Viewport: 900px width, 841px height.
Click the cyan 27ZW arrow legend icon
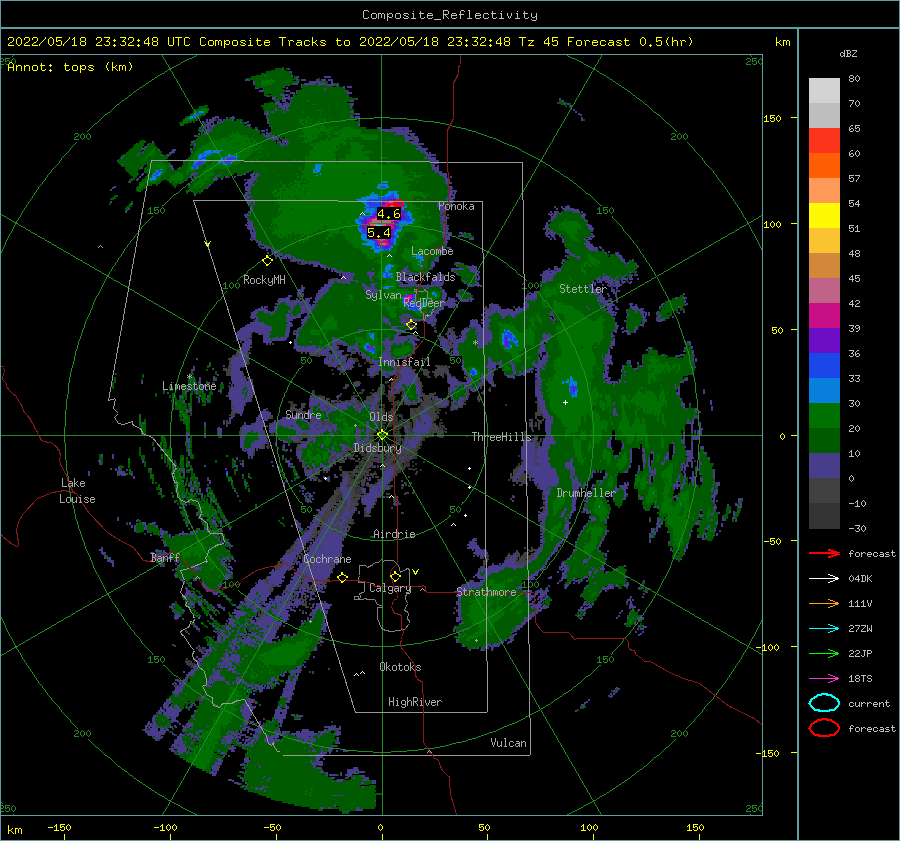coord(824,629)
